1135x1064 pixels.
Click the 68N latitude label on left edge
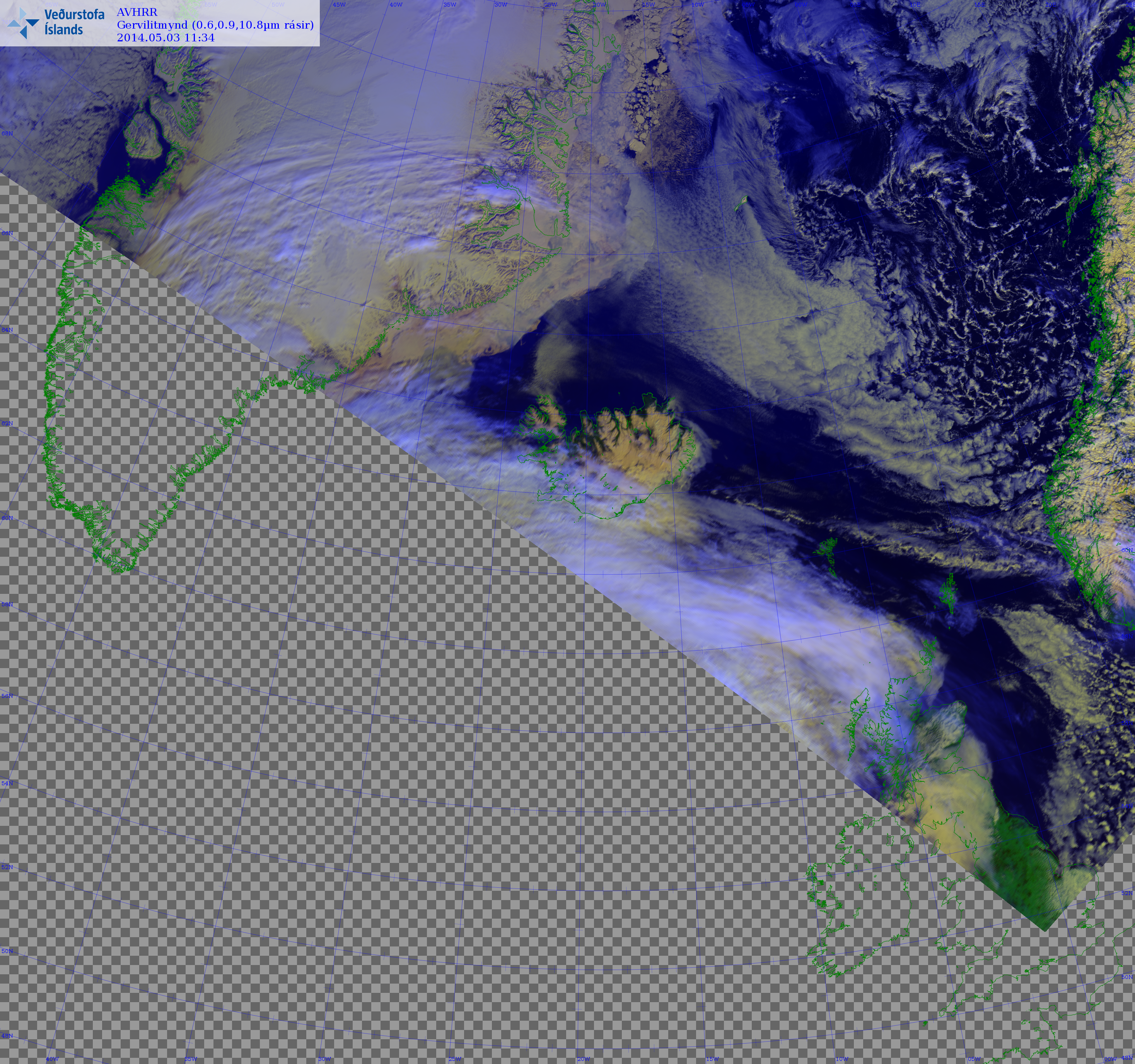coord(7,133)
